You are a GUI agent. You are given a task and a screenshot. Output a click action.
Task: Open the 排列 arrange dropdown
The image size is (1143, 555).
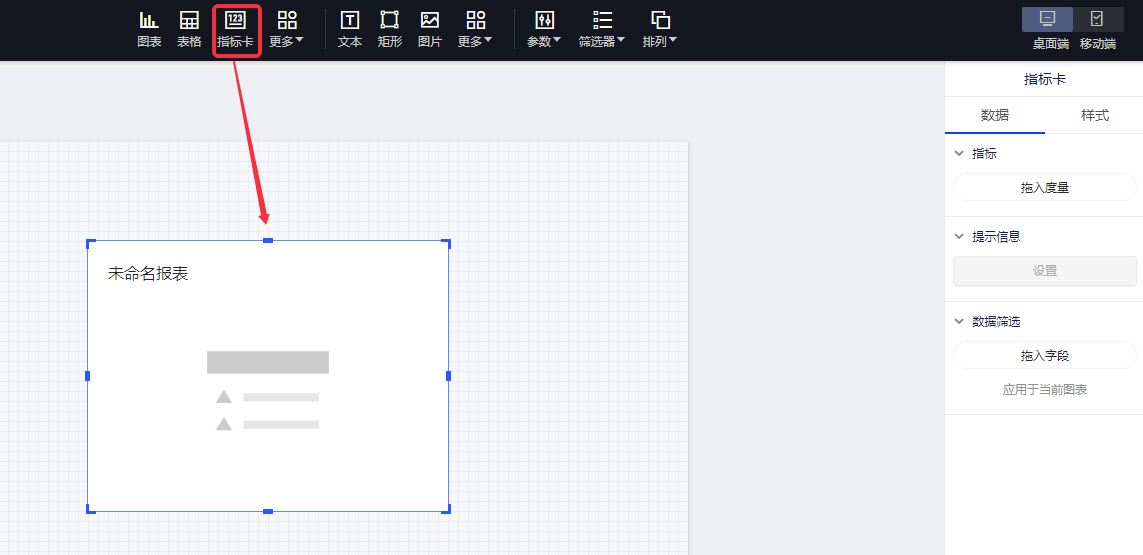[660, 29]
